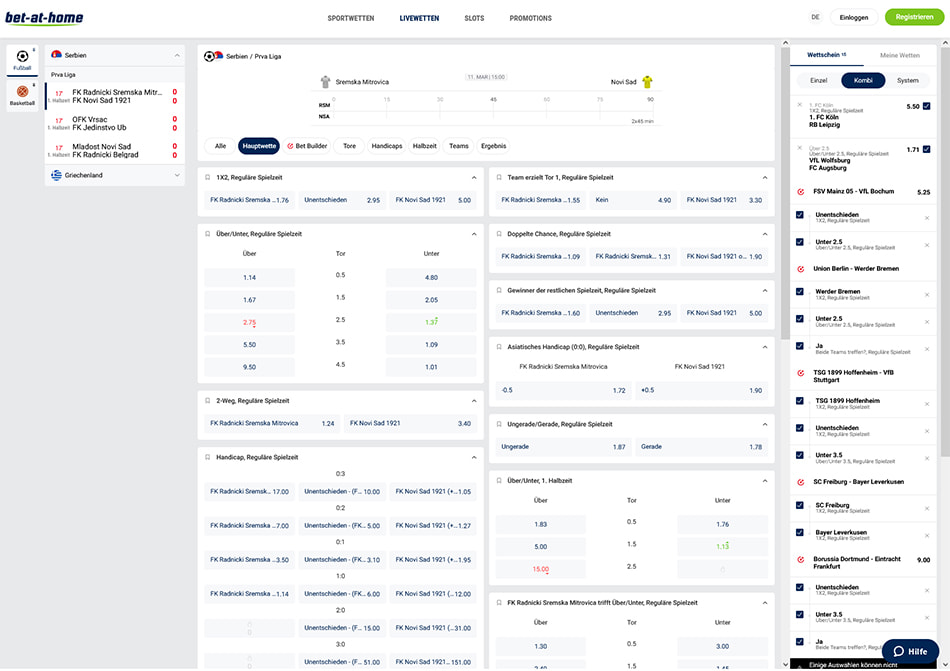Bookmark the 2-Weg, Reguläre Spielzeit market
Viewport: 950px width, 671px height.
(208, 401)
